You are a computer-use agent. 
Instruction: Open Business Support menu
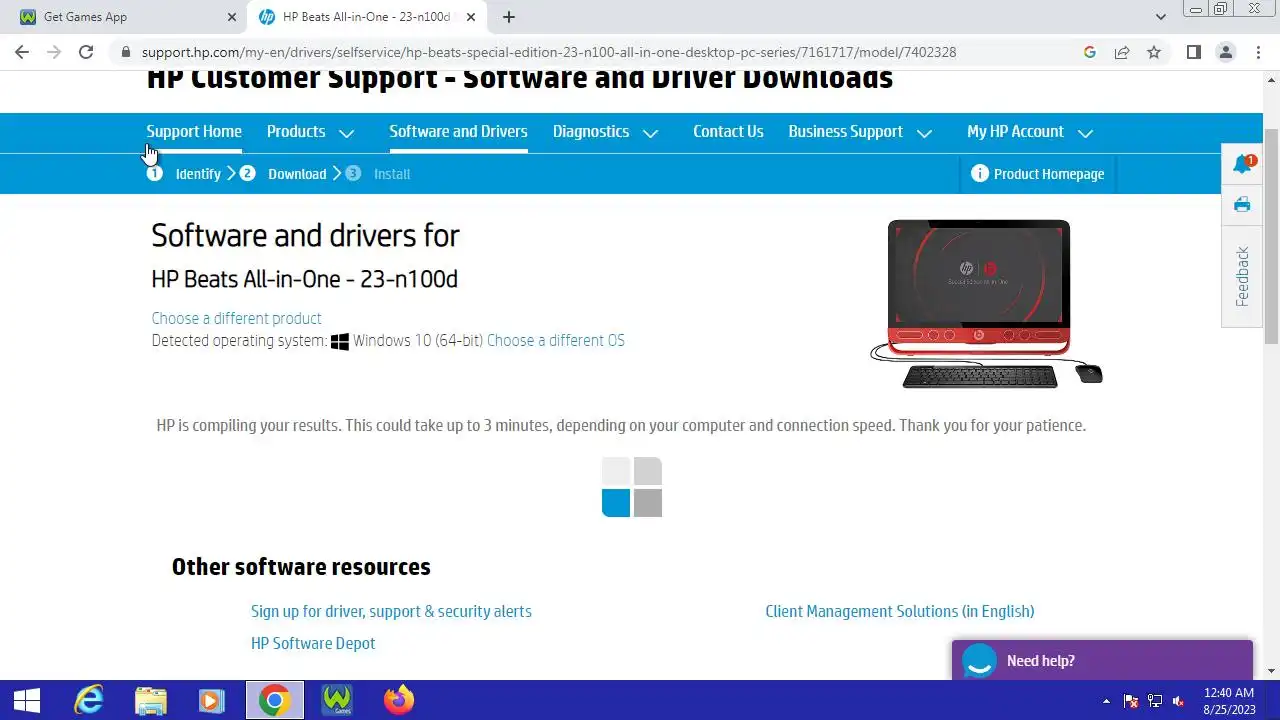coord(845,131)
